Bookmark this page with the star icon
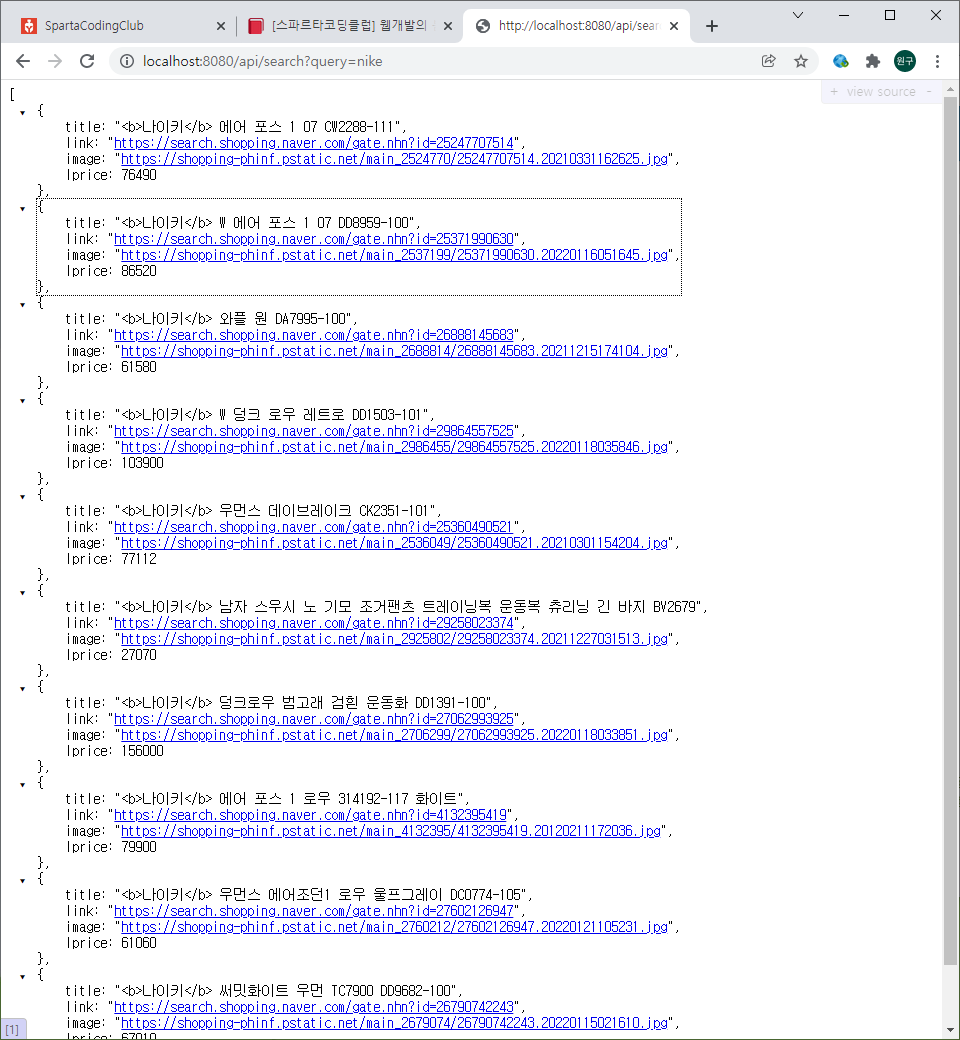This screenshot has height=1040, width=960. (x=801, y=61)
